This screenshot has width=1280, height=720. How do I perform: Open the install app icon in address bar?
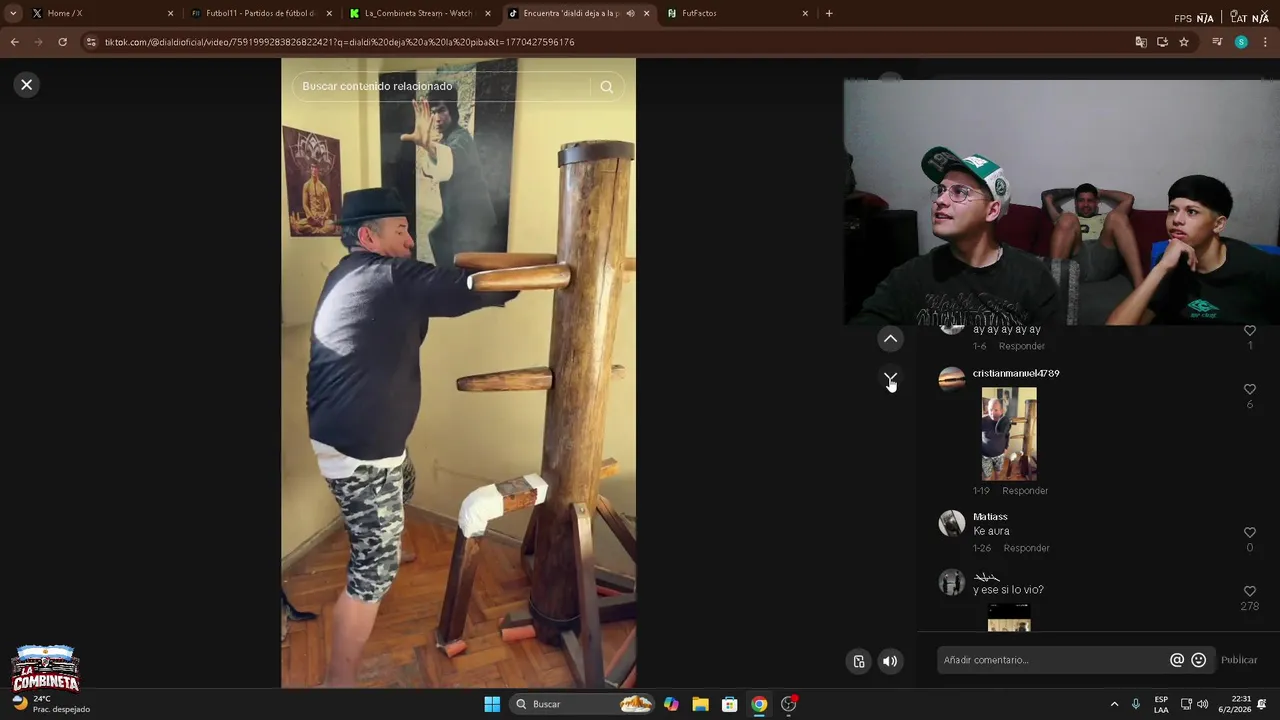1162,42
